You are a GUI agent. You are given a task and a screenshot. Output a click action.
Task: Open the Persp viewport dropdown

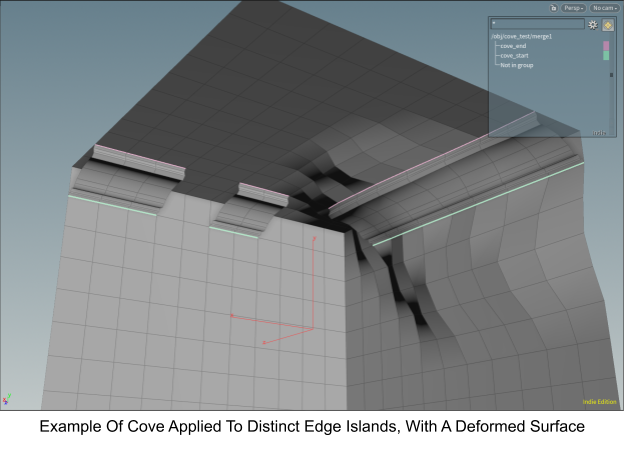click(x=573, y=8)
